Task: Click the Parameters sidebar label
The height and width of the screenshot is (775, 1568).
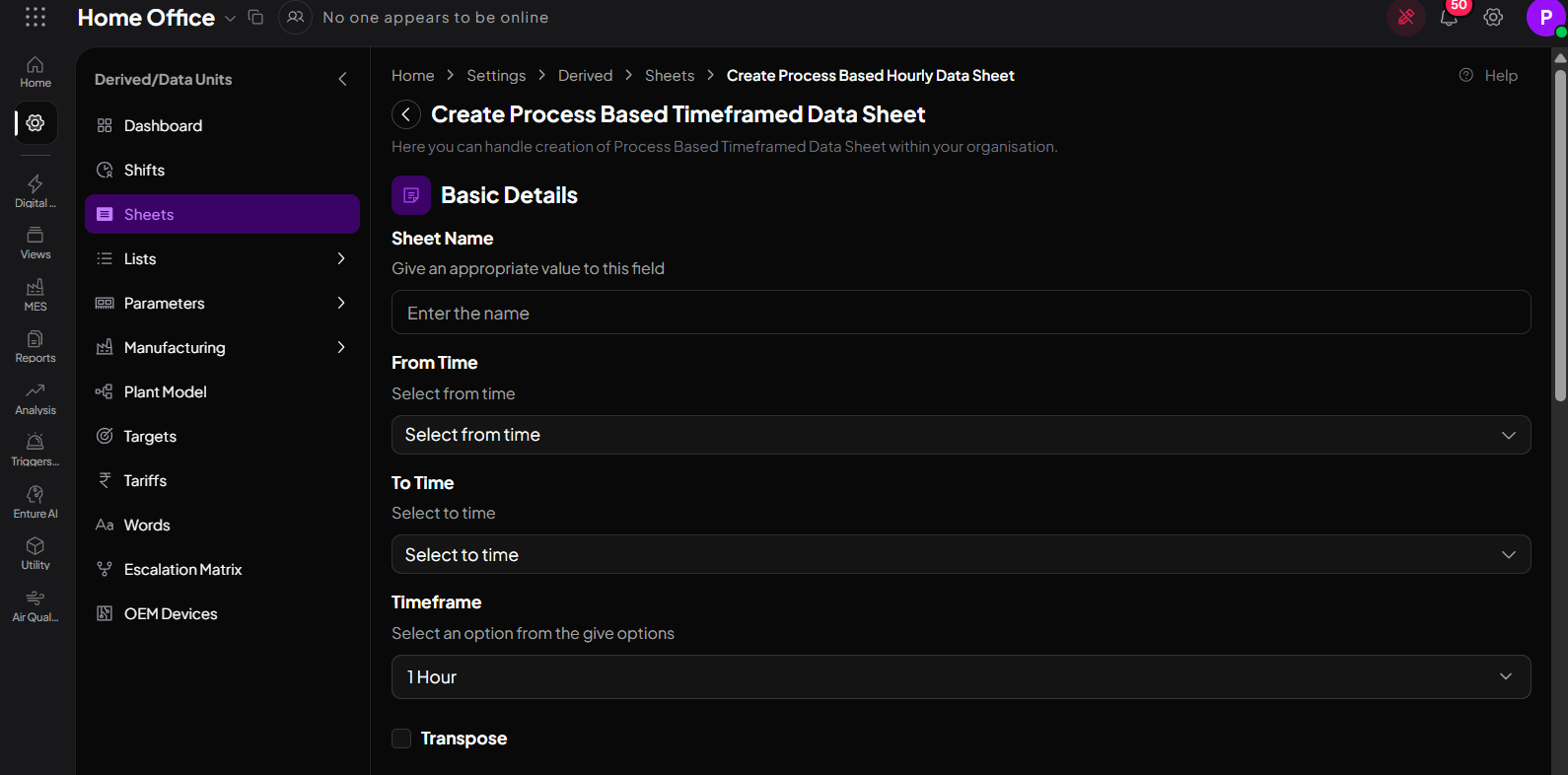Action: tap(165, 303)
